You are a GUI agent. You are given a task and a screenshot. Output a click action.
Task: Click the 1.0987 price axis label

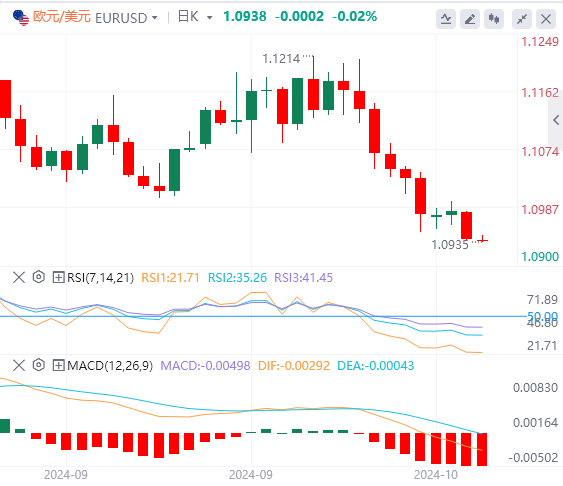[540, 209]
